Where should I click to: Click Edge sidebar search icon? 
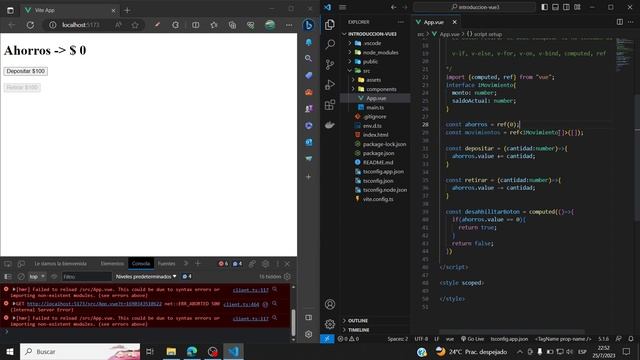(309, 58)
